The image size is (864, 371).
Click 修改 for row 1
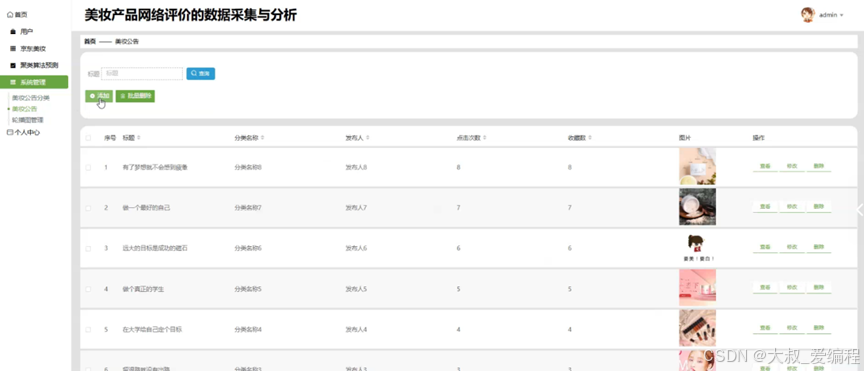pyautogui.click(x=792, y=166)
